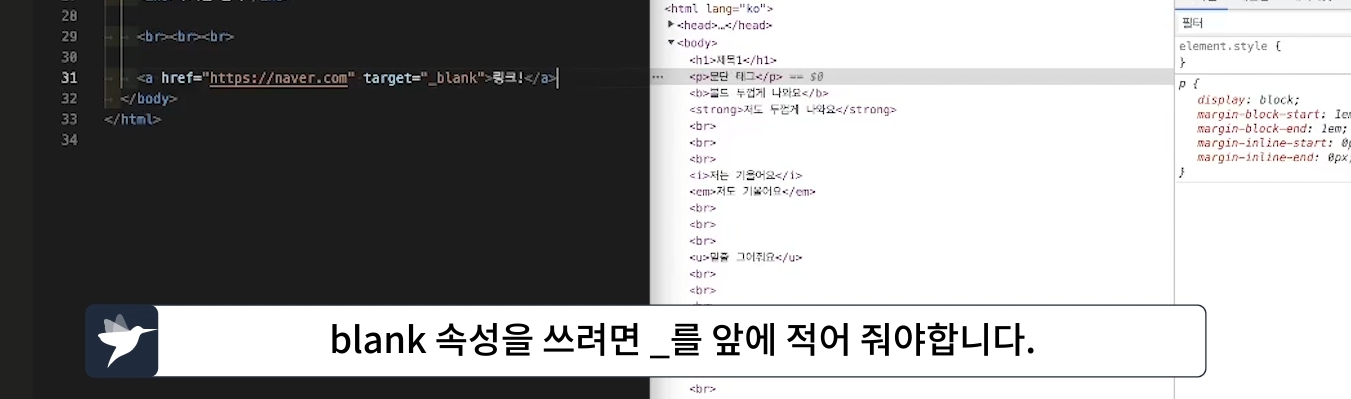The height and width of the screenshot is (399, 1351).
Task: Click the <br><br><br> code on line 29
Action: (x=185, y=37)
